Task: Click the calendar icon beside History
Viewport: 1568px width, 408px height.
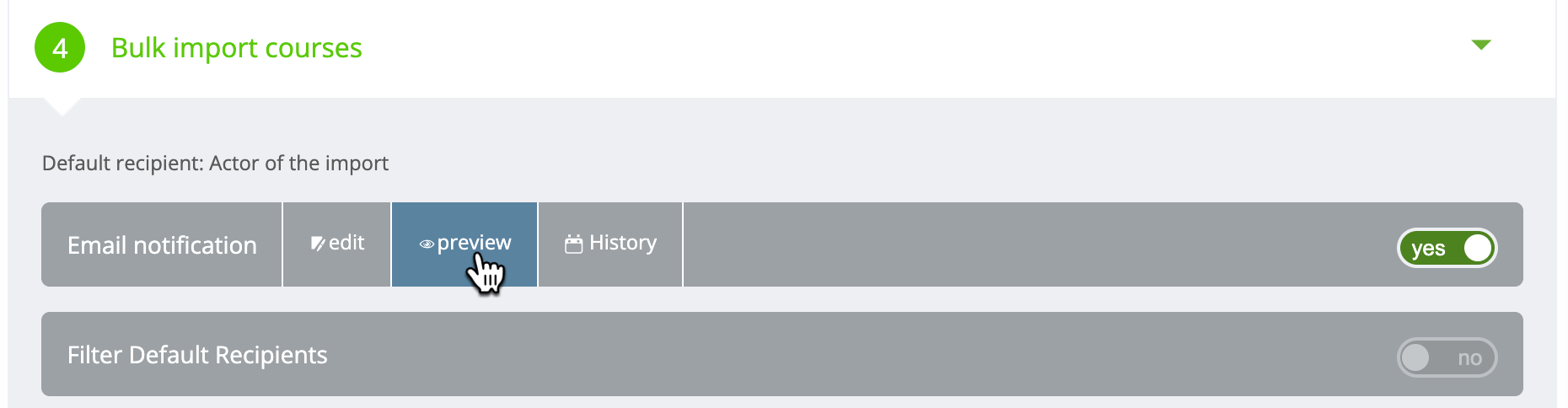Action: (x=574, y=244)
